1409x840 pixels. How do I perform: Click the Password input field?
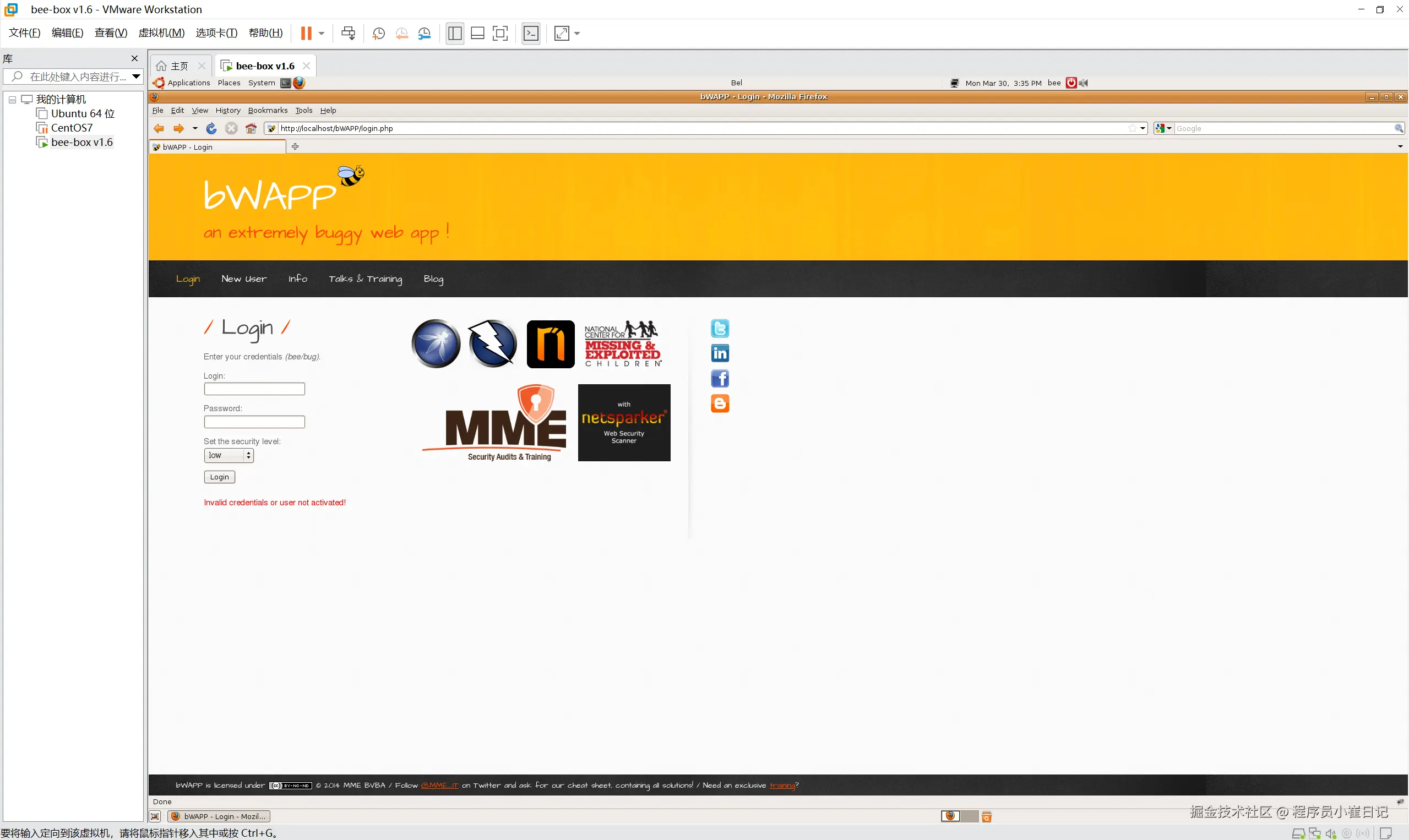[x=254, y=422]
